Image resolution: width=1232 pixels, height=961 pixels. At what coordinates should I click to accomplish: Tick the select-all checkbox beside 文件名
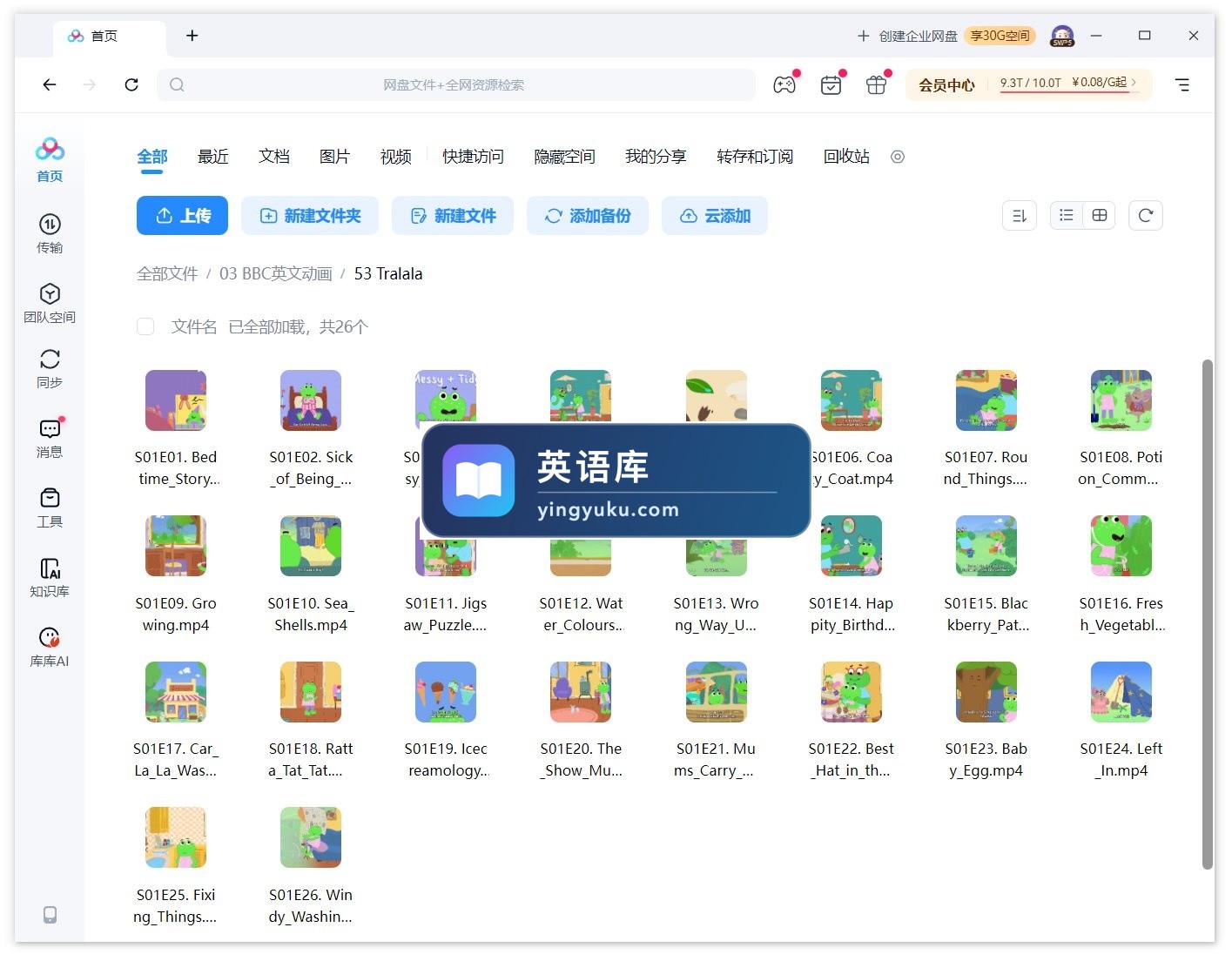pyautogui.click(x=145, y=326)
